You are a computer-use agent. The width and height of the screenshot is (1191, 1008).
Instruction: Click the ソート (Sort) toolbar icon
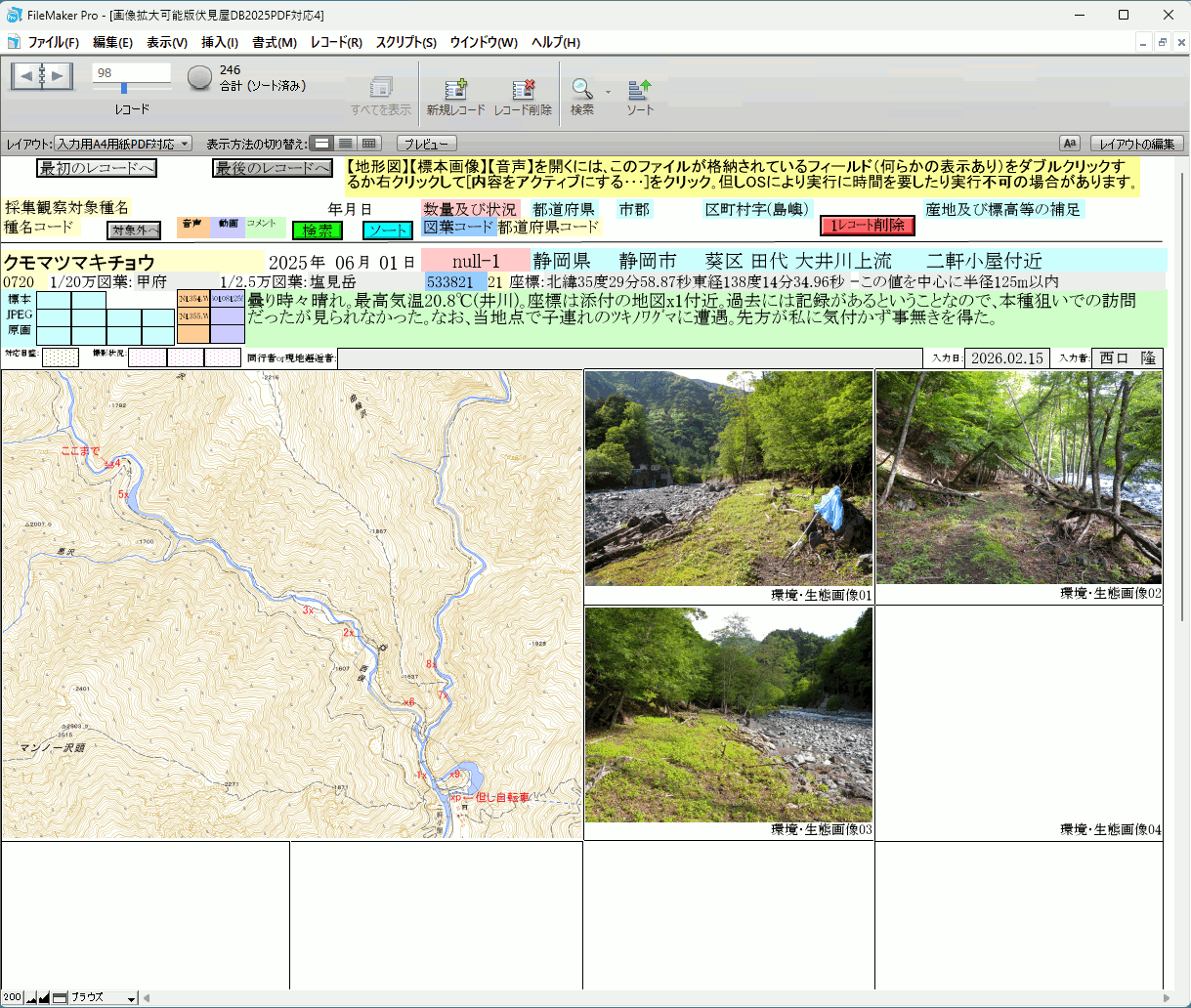point(640,90)
